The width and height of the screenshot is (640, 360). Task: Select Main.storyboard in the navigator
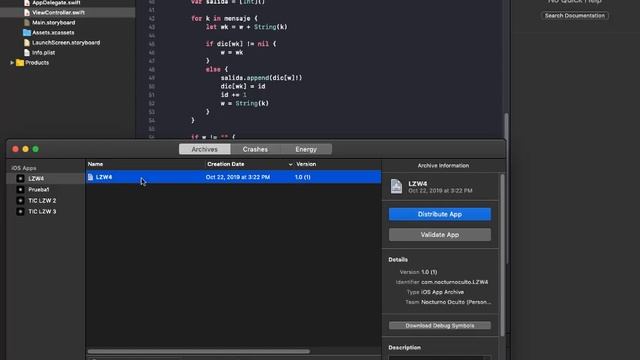click(53, 22)
